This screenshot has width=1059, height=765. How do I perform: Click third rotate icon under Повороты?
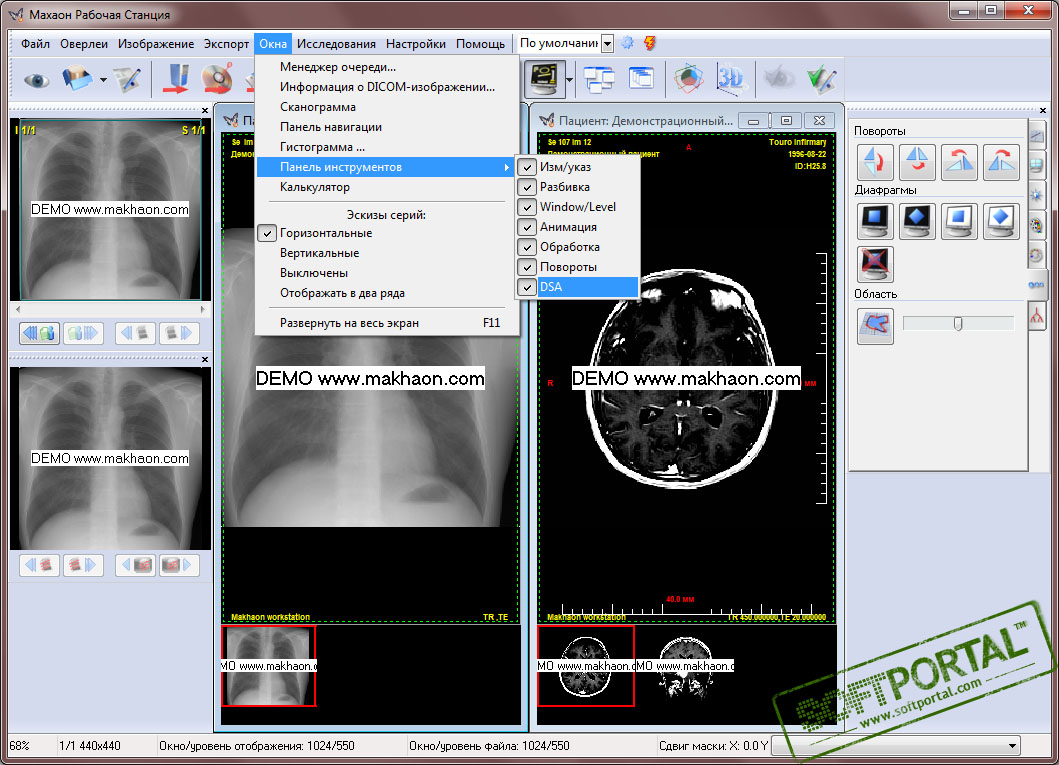[959, 162]
